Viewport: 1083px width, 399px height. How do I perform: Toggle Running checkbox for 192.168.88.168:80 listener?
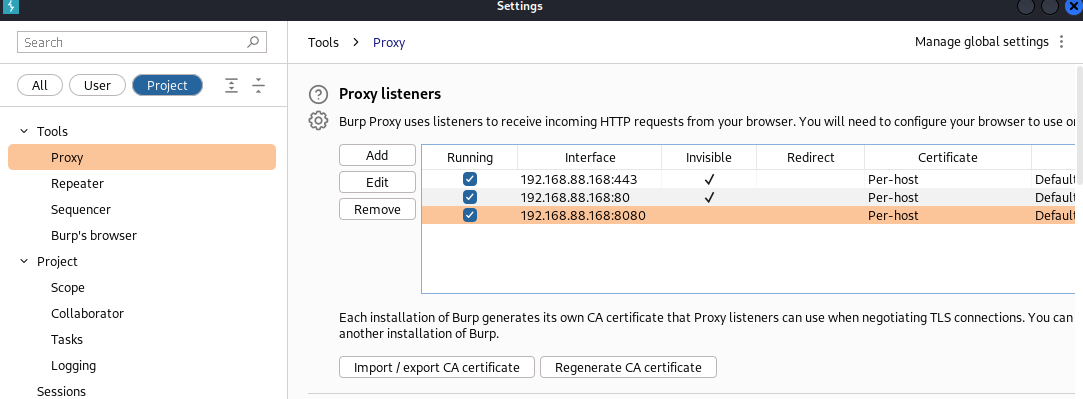(470, 197)
